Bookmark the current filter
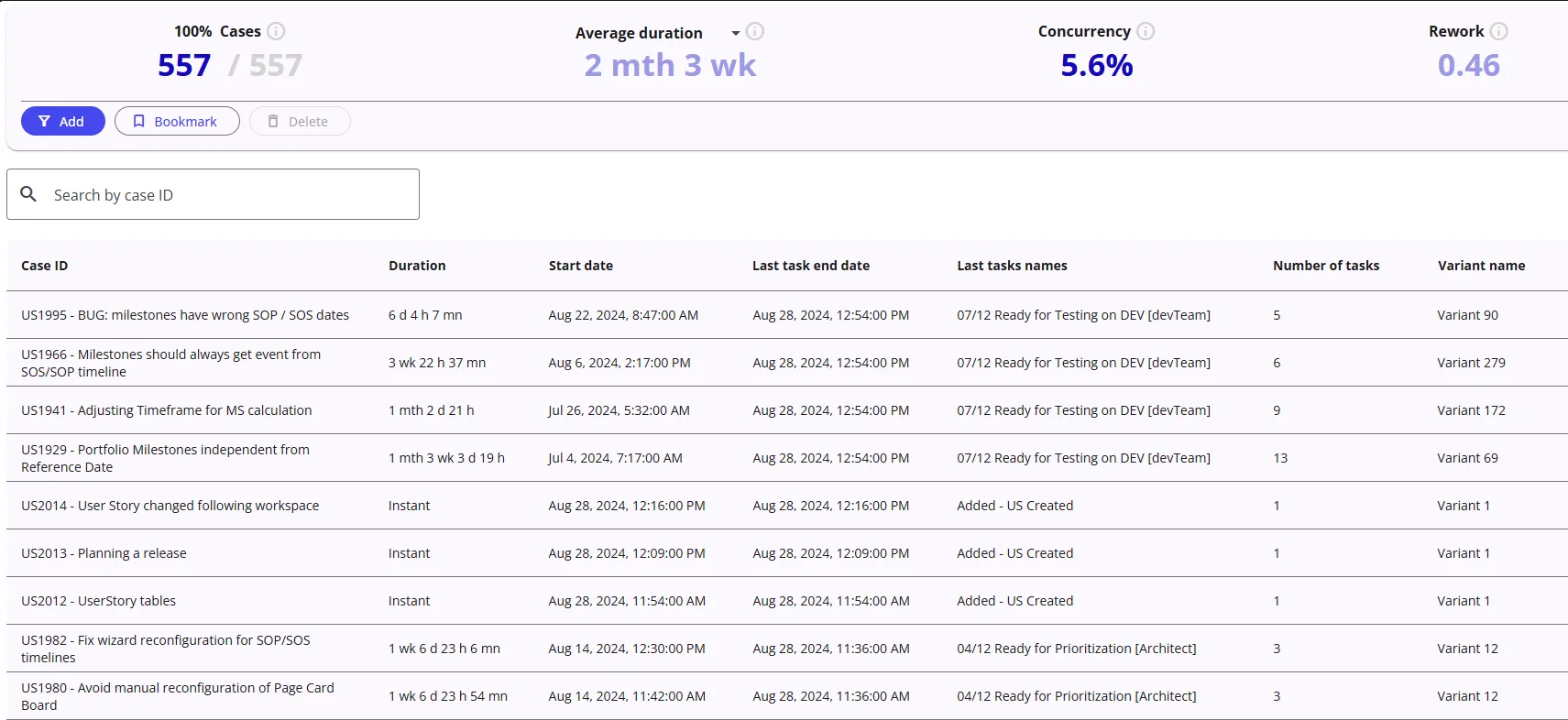 tap(177, 121)
